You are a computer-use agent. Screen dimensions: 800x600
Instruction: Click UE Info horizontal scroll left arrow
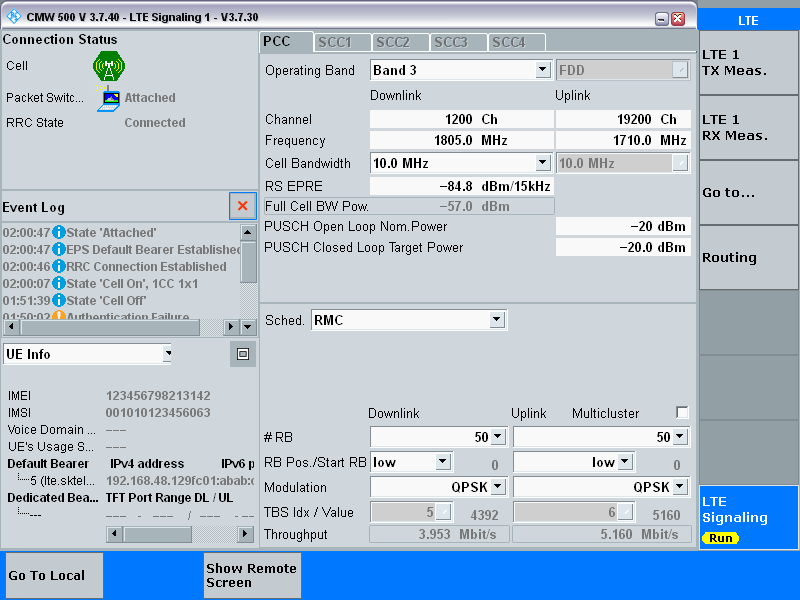point(114,534)
